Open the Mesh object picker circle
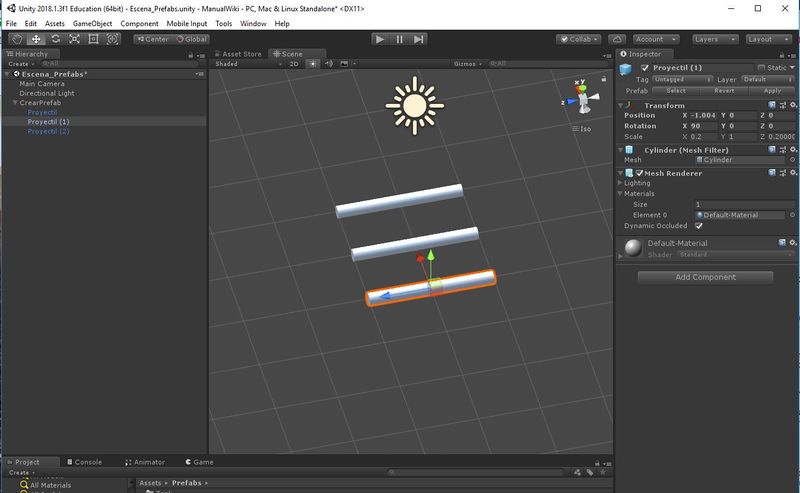800x493 pixels. pyautogui.click(x=792, y=160)
